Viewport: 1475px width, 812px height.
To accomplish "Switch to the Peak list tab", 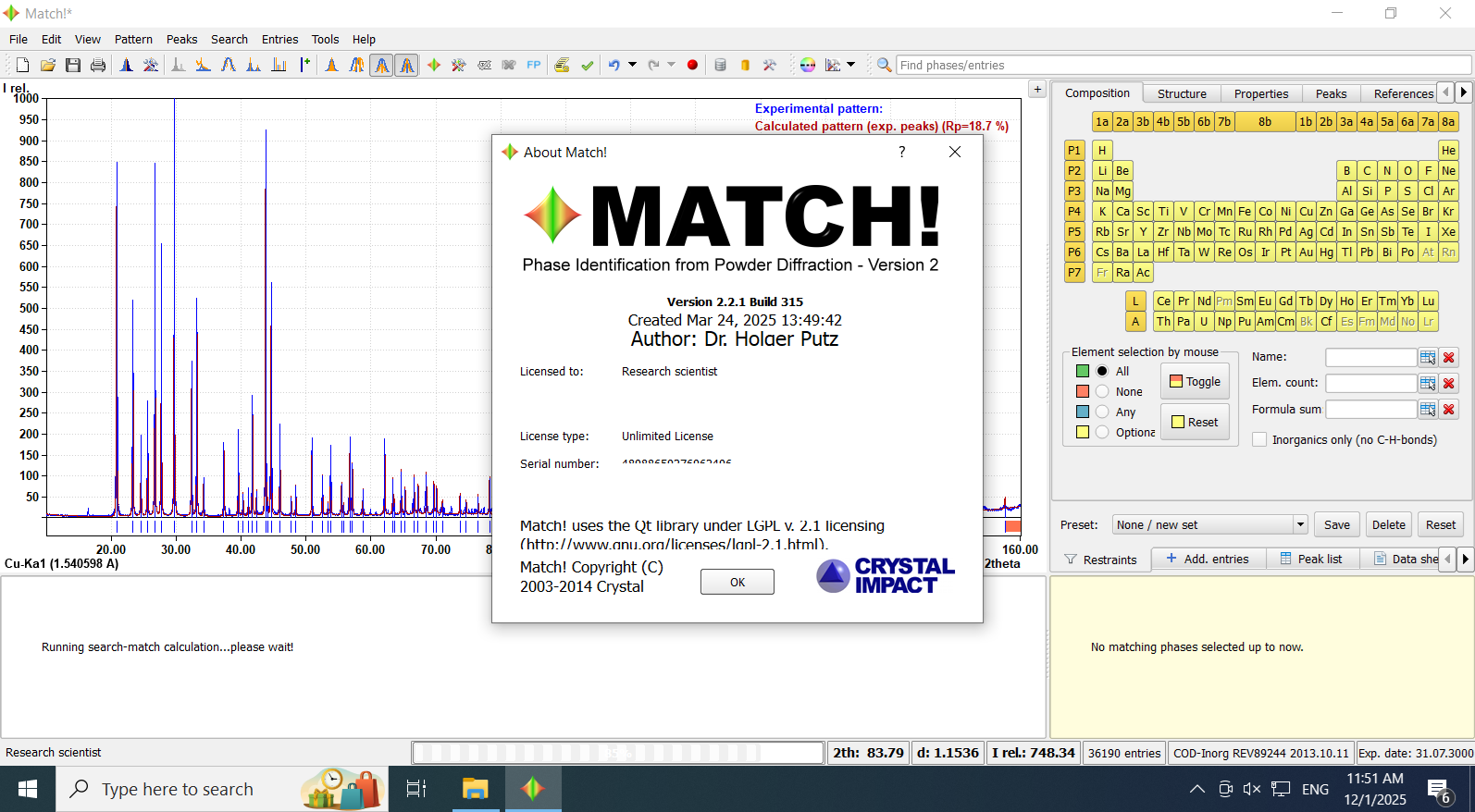I will click(1310, 559).
